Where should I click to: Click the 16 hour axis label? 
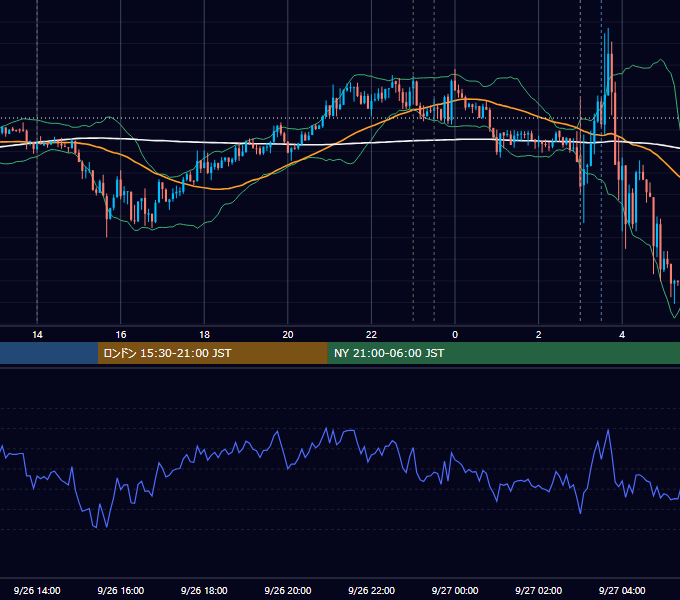(121, 335)
